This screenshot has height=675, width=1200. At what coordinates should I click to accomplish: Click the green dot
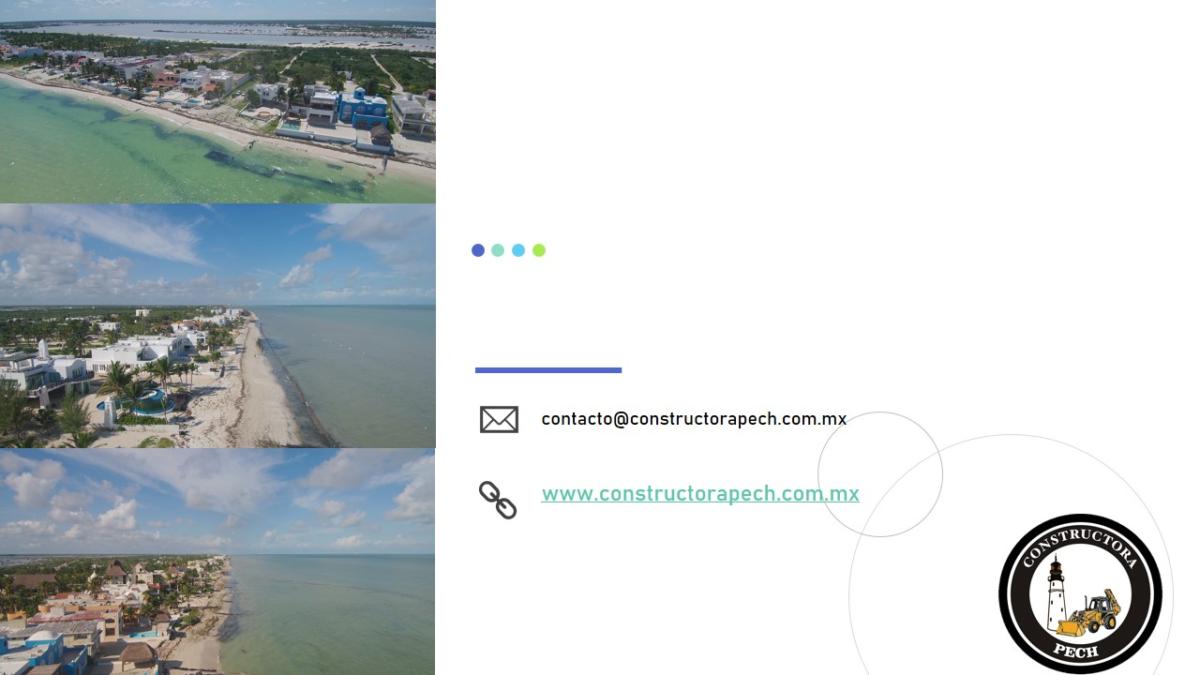point(539,250)
